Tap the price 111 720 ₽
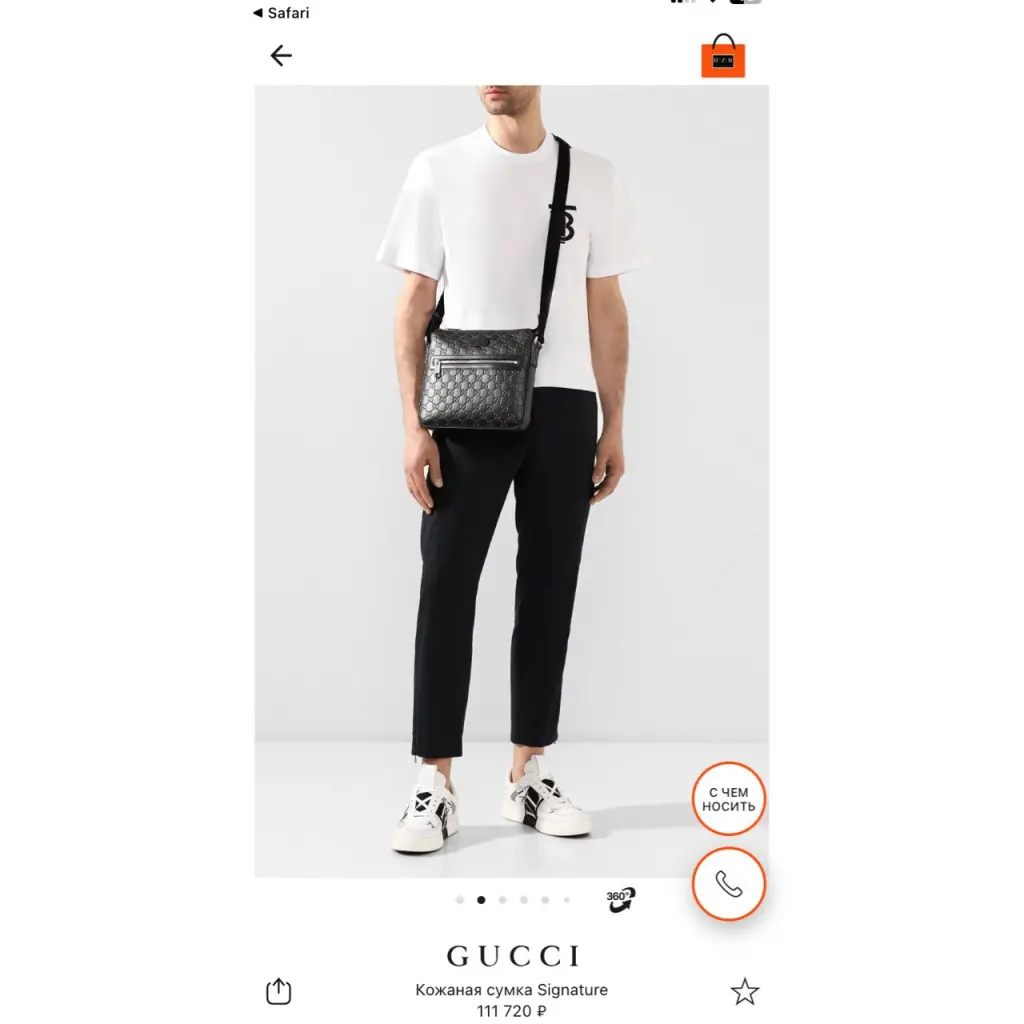The image size is (1024, 1024). 511,1012
